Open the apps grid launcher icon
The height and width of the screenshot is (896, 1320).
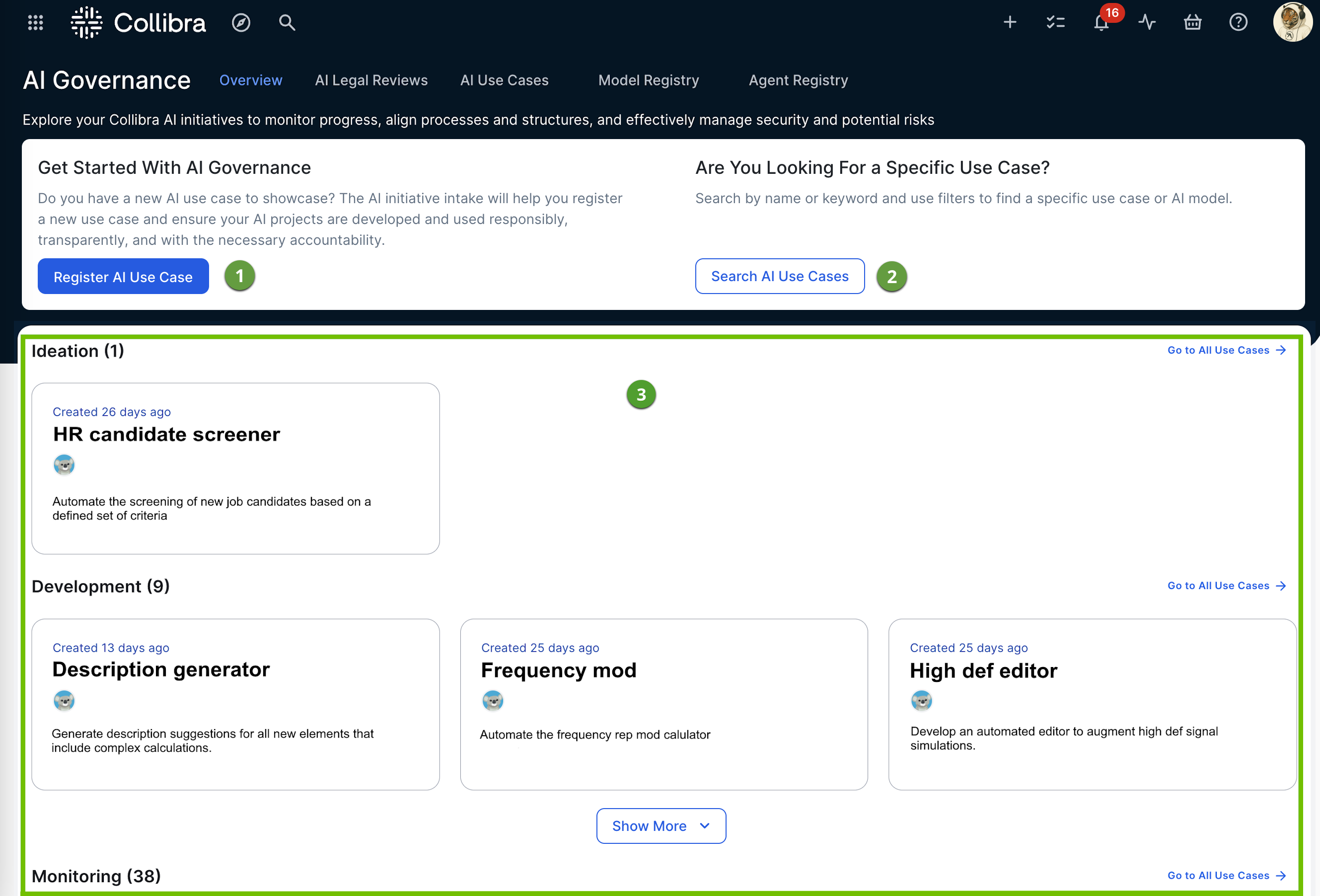35,23
